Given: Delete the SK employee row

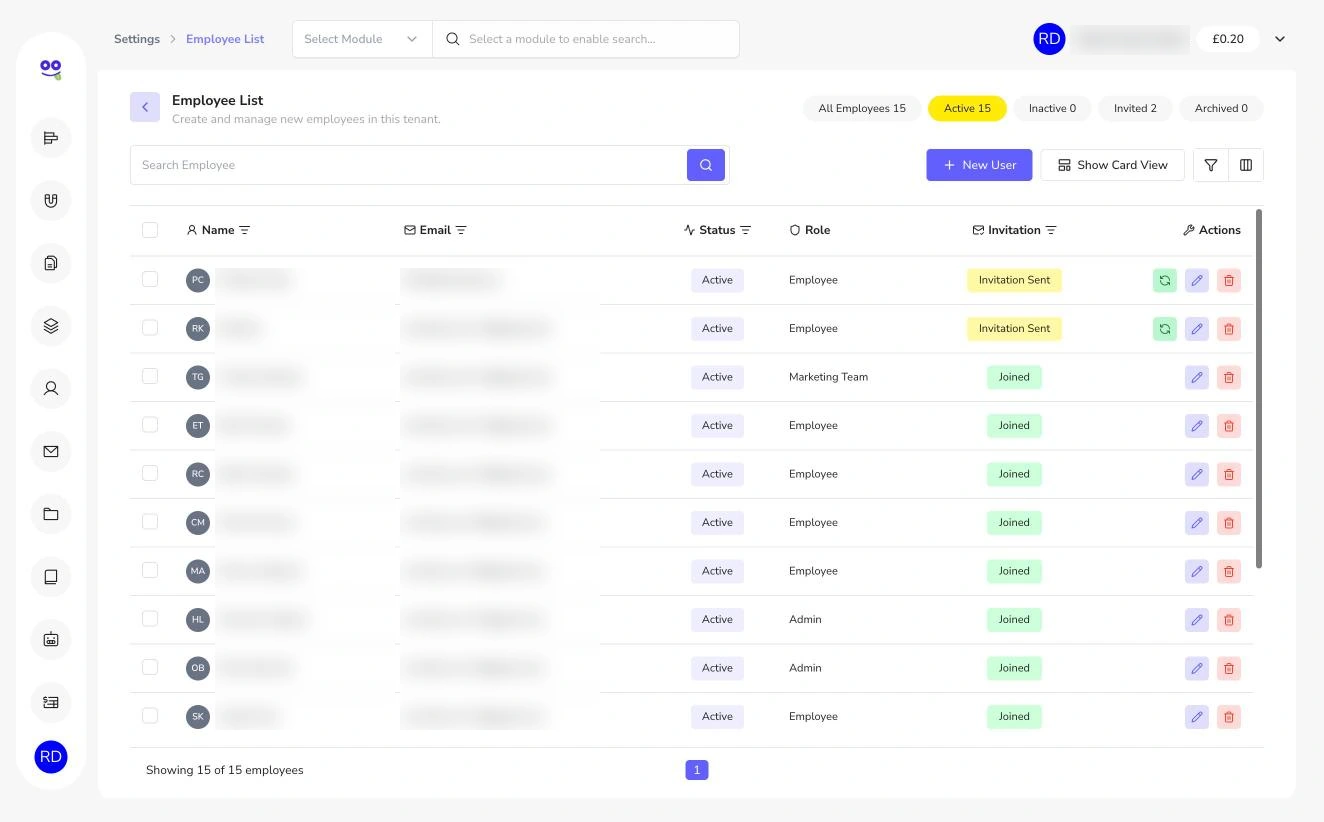Looking at the screenshot, I should (x=1229, y=716).
